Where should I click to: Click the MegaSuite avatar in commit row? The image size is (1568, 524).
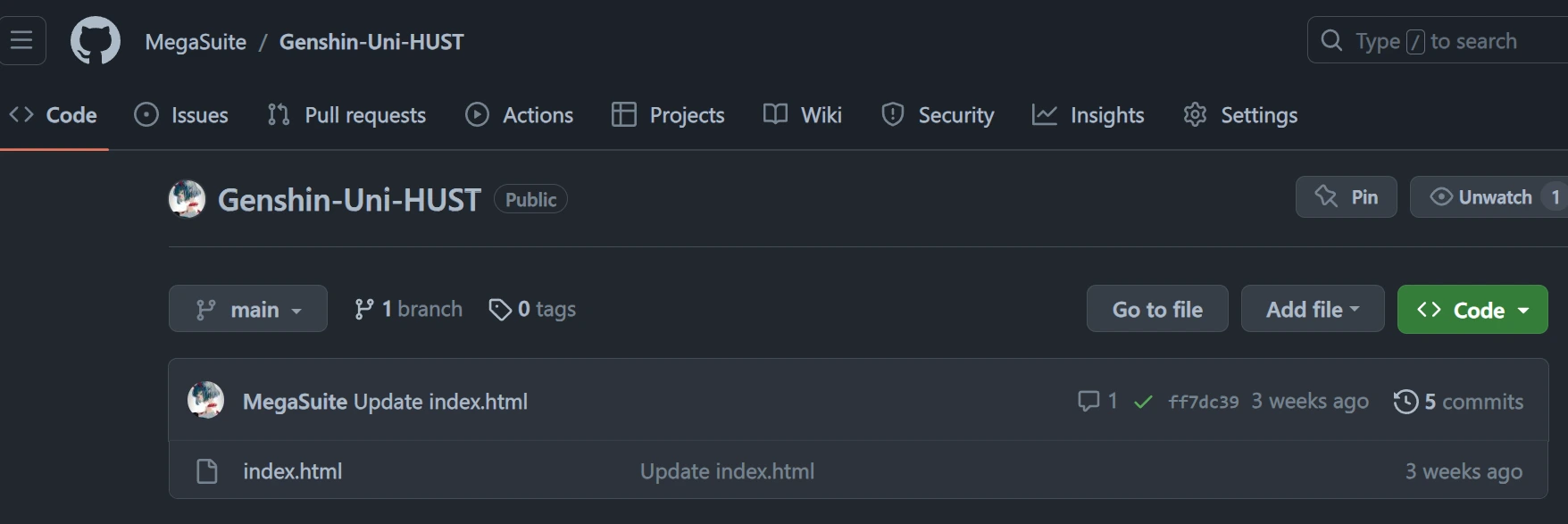point(205,401)
